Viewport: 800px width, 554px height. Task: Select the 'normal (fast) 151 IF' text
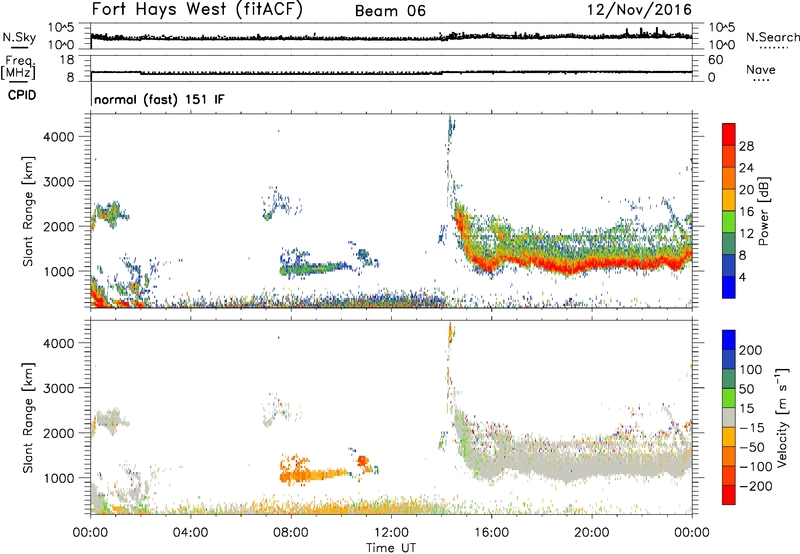pyautogui.click(x=159, y=99)
